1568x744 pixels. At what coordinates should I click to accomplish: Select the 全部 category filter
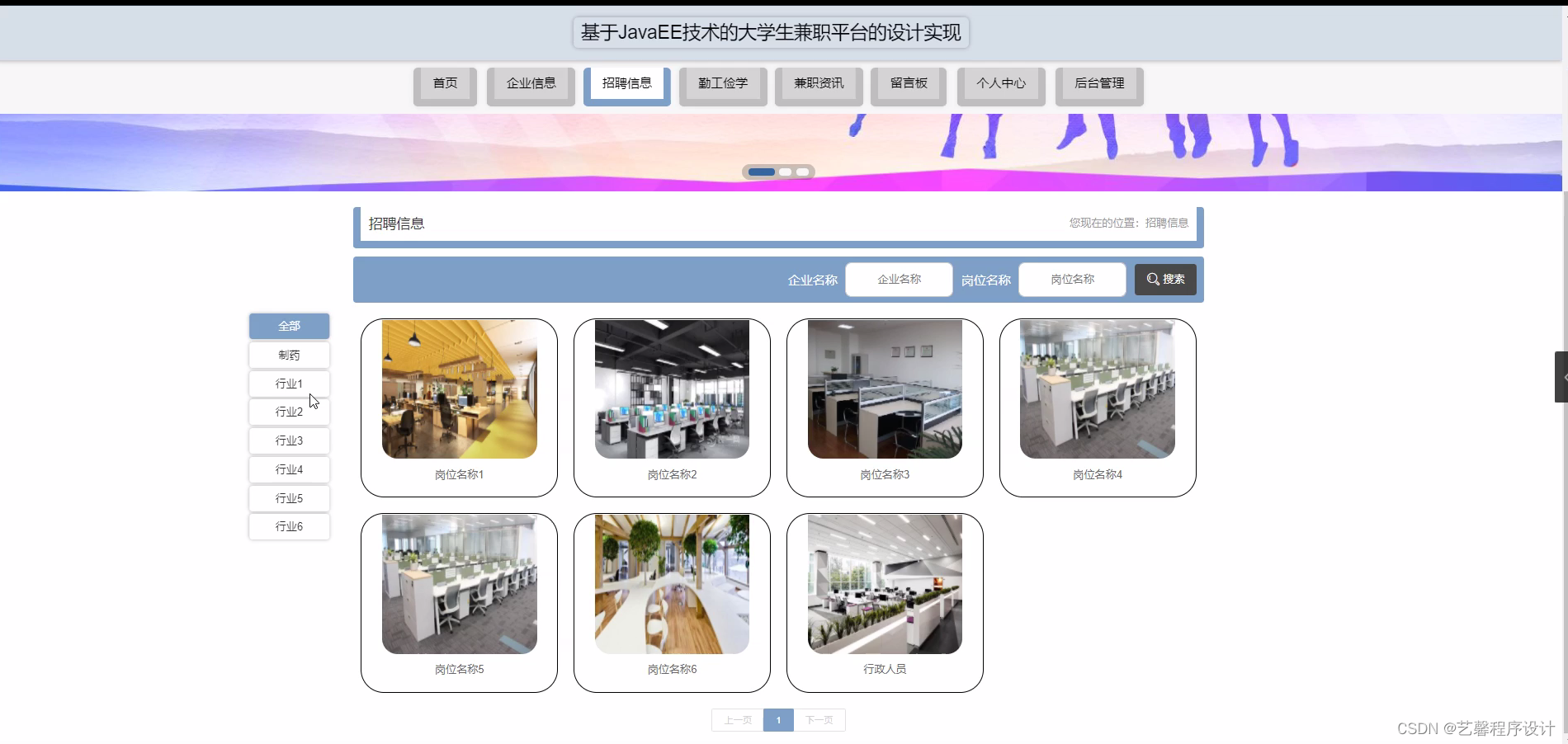[x=289, y=326]
